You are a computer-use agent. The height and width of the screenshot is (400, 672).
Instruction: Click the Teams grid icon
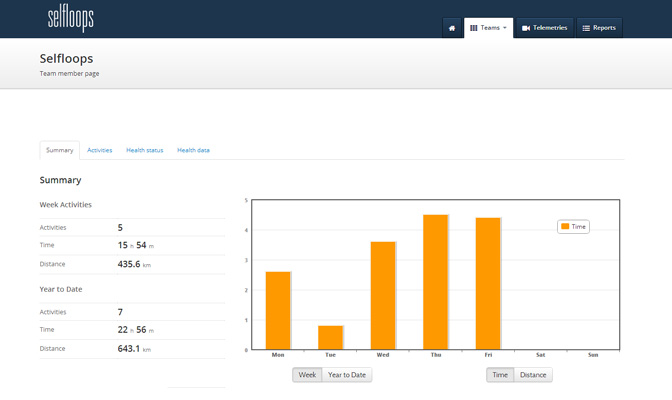pyautogui.click(x=474, y=28)
